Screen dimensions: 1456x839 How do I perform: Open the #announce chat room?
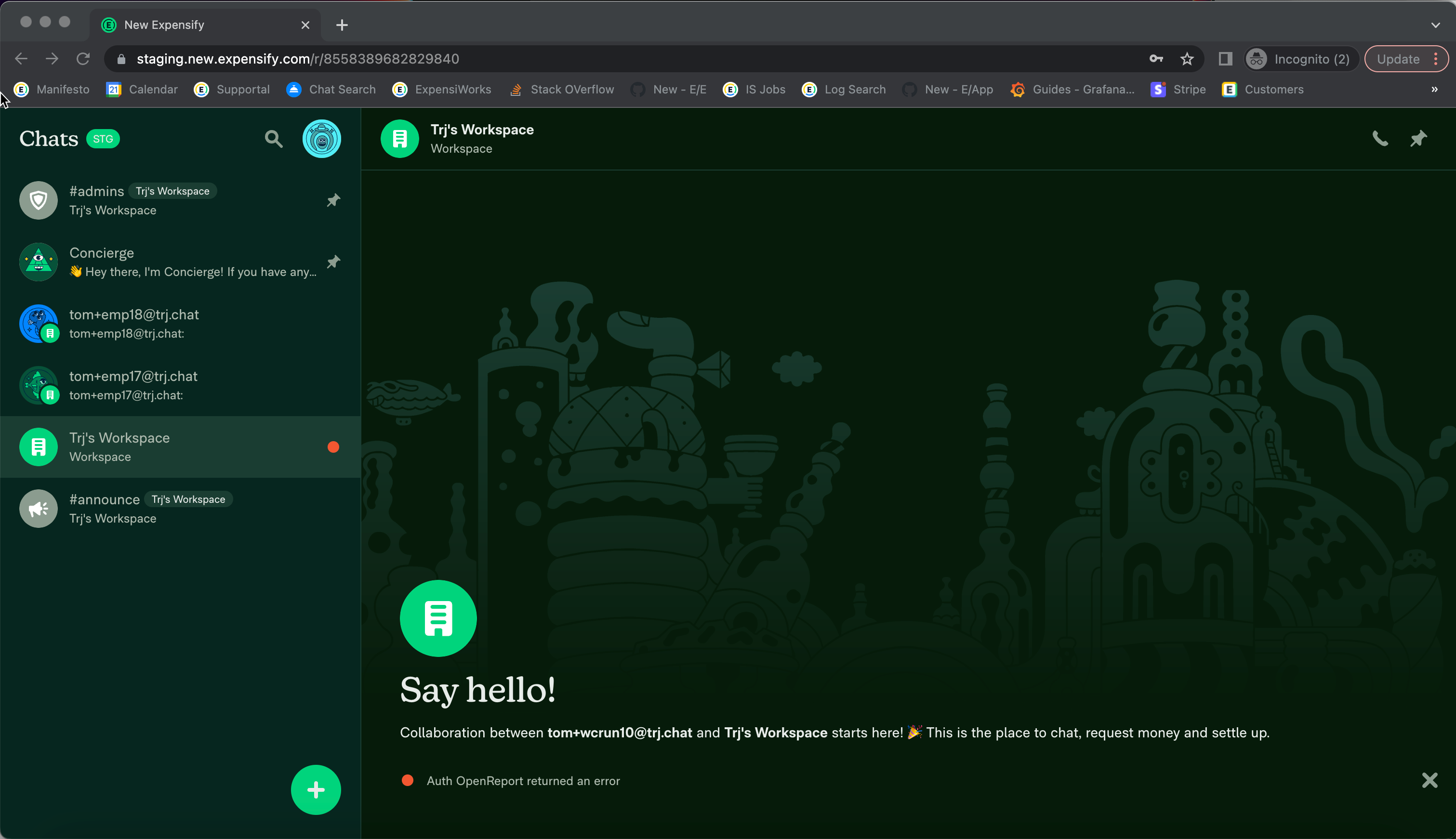[x=180, y=509]
